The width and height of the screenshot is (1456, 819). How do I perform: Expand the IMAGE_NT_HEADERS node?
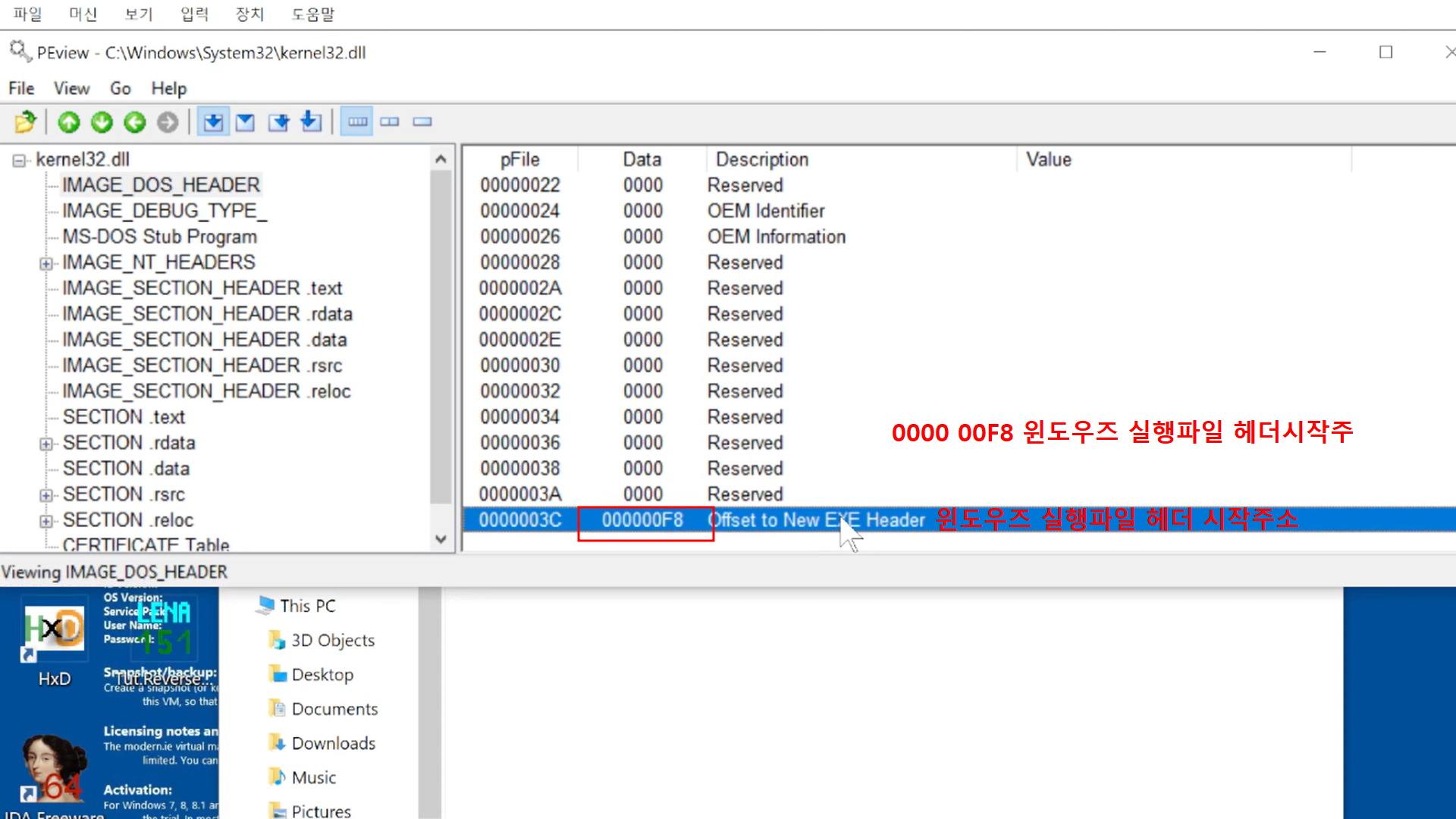pyautogui.click(x=46, y=263)
